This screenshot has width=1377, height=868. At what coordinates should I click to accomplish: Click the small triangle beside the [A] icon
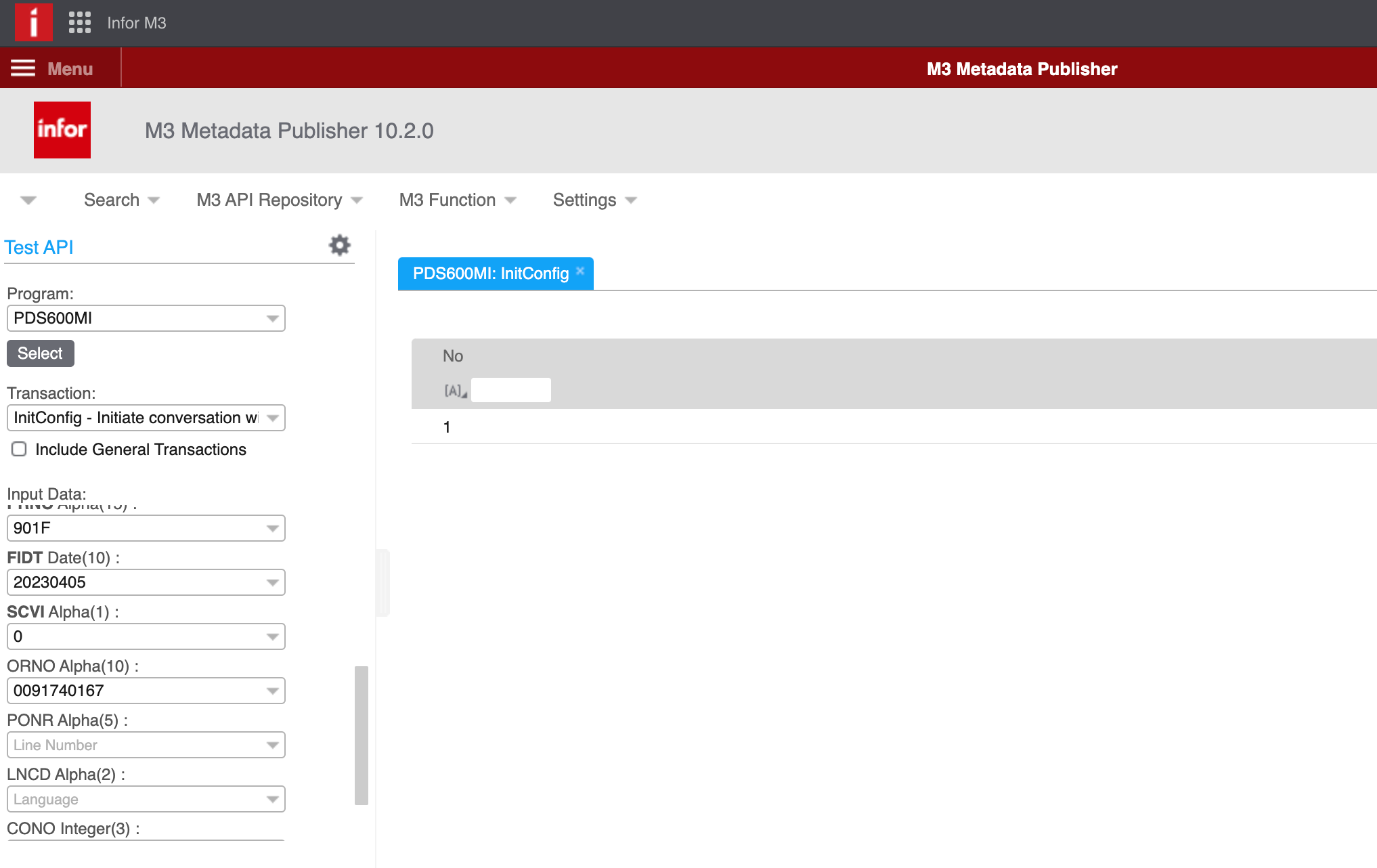pyautogui.click(x=464, y=394)
